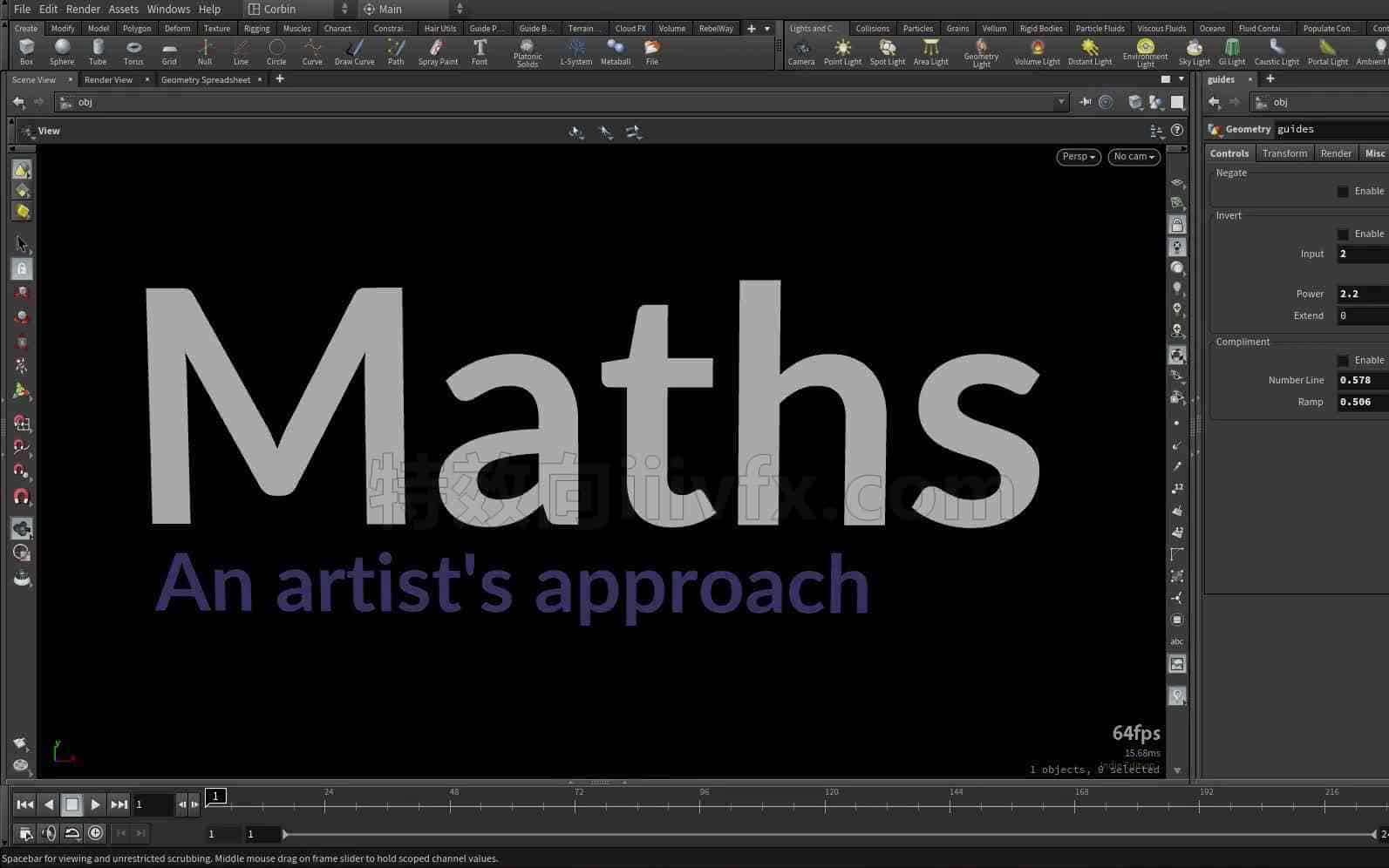Create a Point Light

(842, 52)
